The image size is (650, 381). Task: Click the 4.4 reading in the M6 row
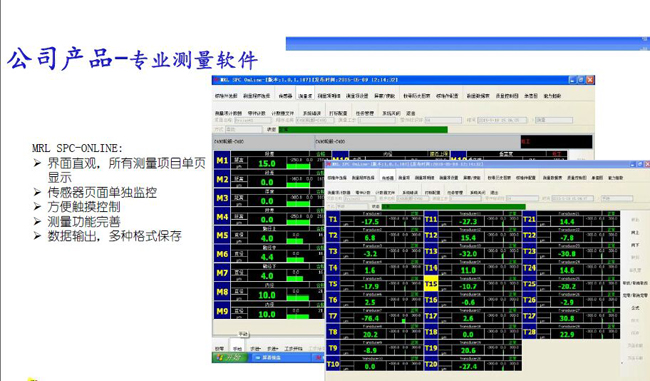267,257
